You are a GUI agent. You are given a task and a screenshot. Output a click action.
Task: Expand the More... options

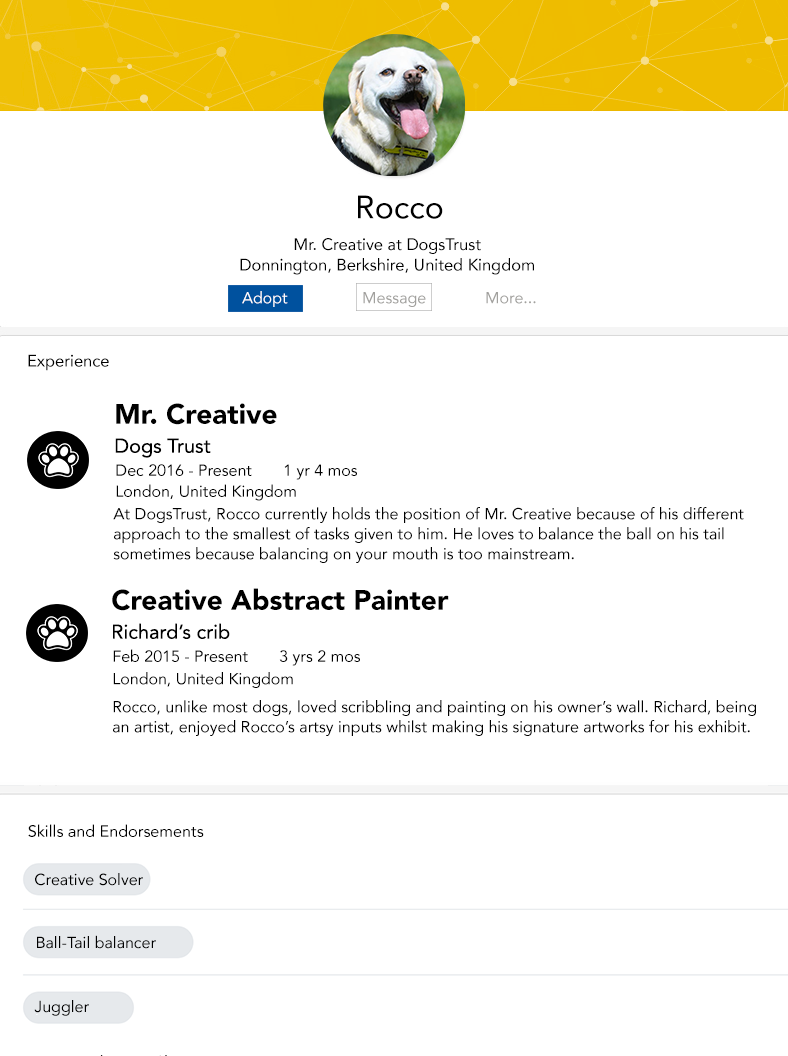[x=511, y=298]
